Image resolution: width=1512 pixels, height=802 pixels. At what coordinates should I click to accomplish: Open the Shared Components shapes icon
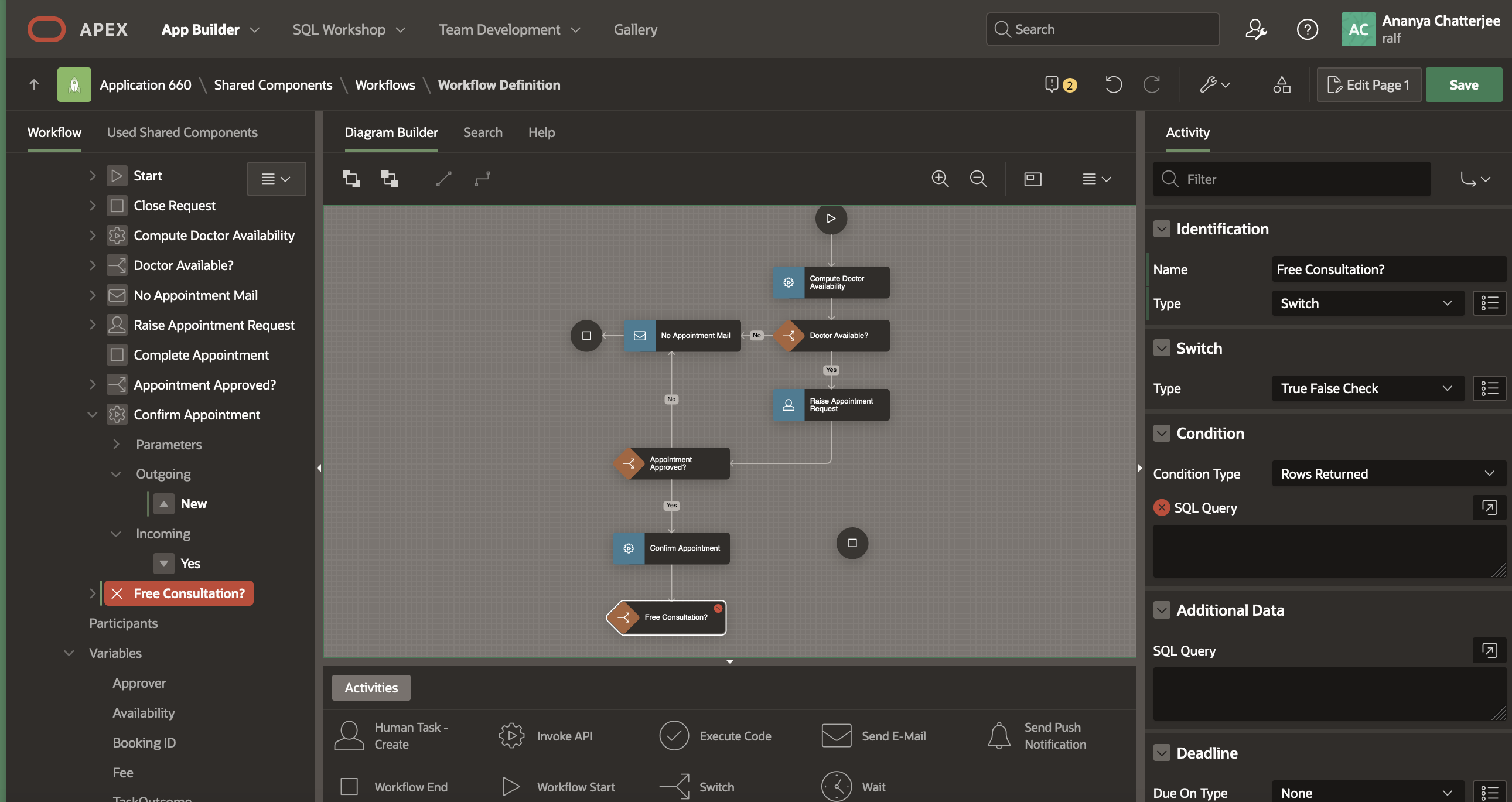click(1281, 84)
